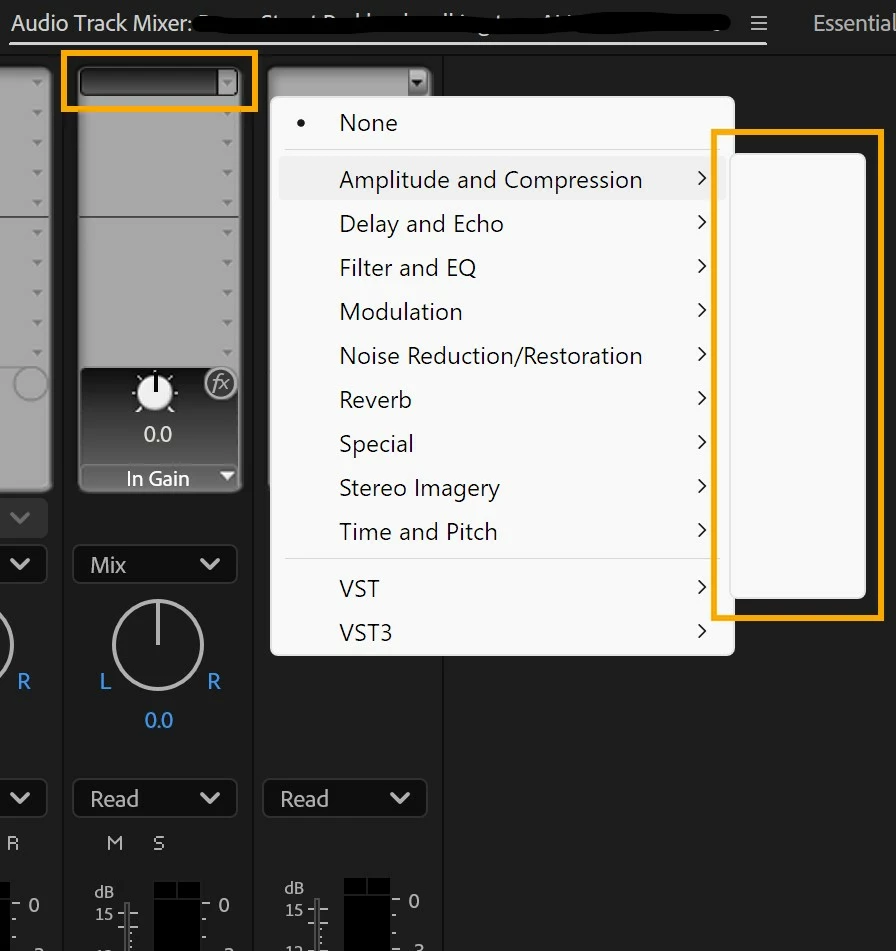Open the Read automation dropdown beside M S
The width and height of the screenshot is (896, 951).
click(x=155, y=799)
